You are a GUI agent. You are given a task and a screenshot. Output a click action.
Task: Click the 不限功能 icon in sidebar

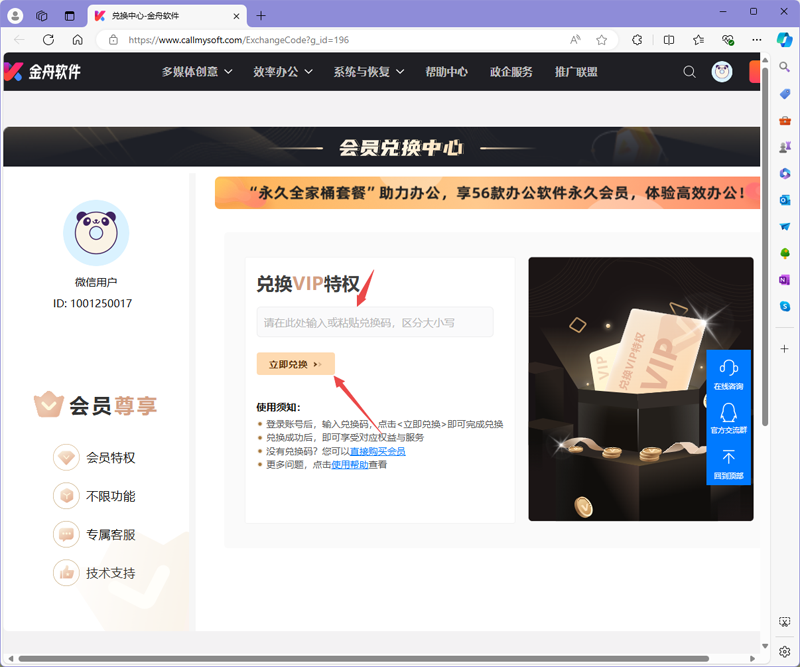(x=66, y=496)
